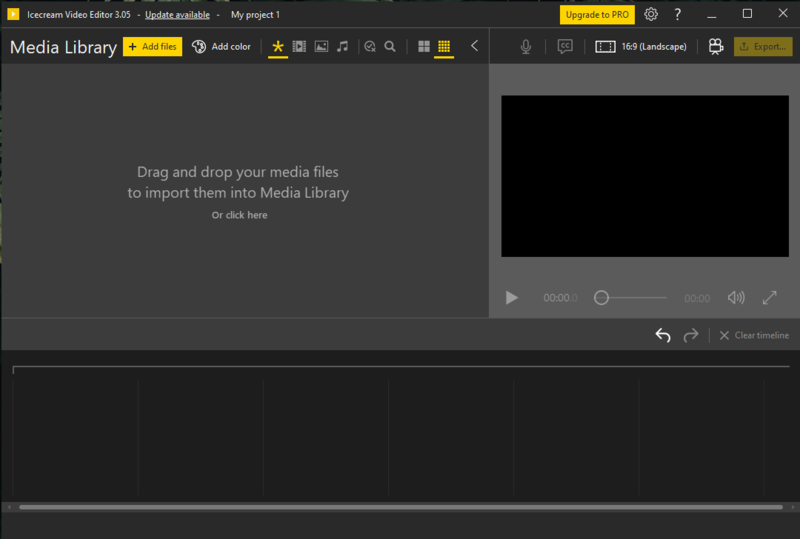The height and width of the screenshot is (539, 800).
Task: Click 'Or click here' import text
Action: coord(239,215)
